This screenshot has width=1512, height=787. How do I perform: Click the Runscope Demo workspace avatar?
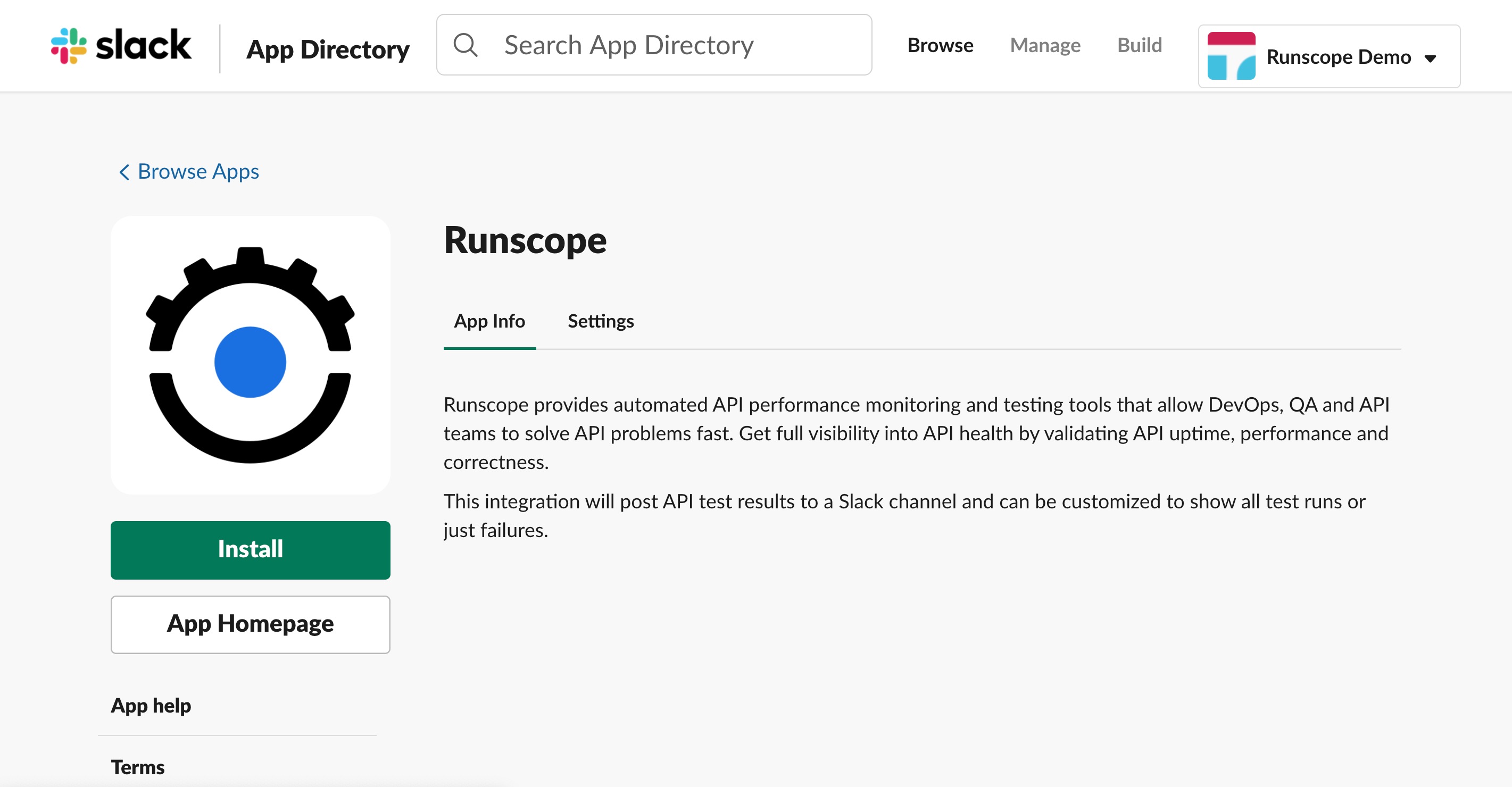1231,56
